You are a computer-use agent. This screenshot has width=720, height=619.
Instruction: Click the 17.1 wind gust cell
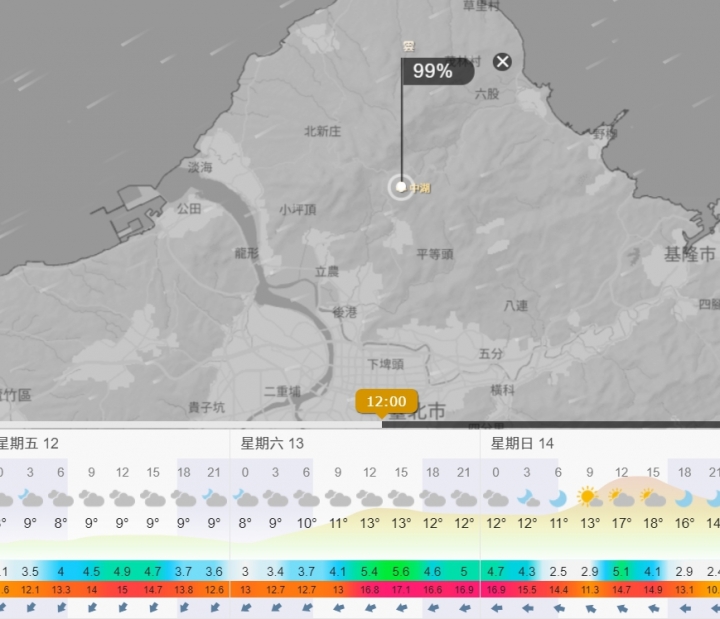[401, 590]
